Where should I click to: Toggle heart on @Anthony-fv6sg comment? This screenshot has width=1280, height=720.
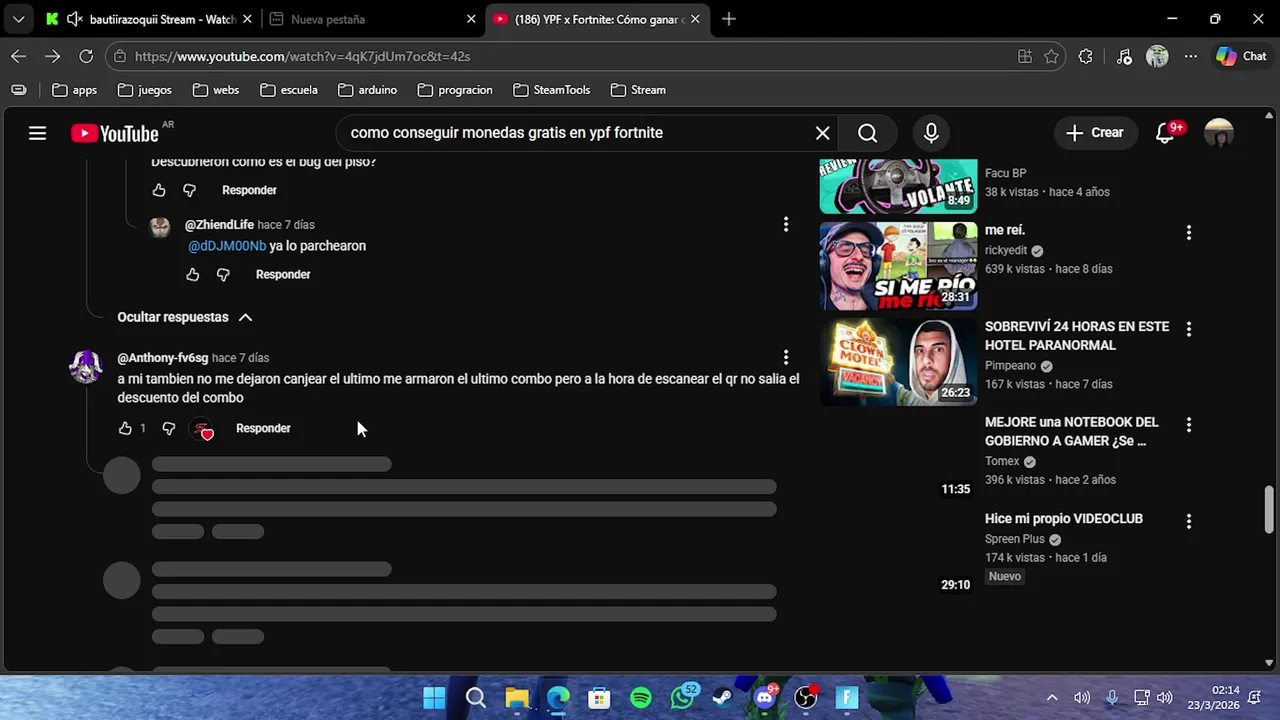(x=203, y=429)
